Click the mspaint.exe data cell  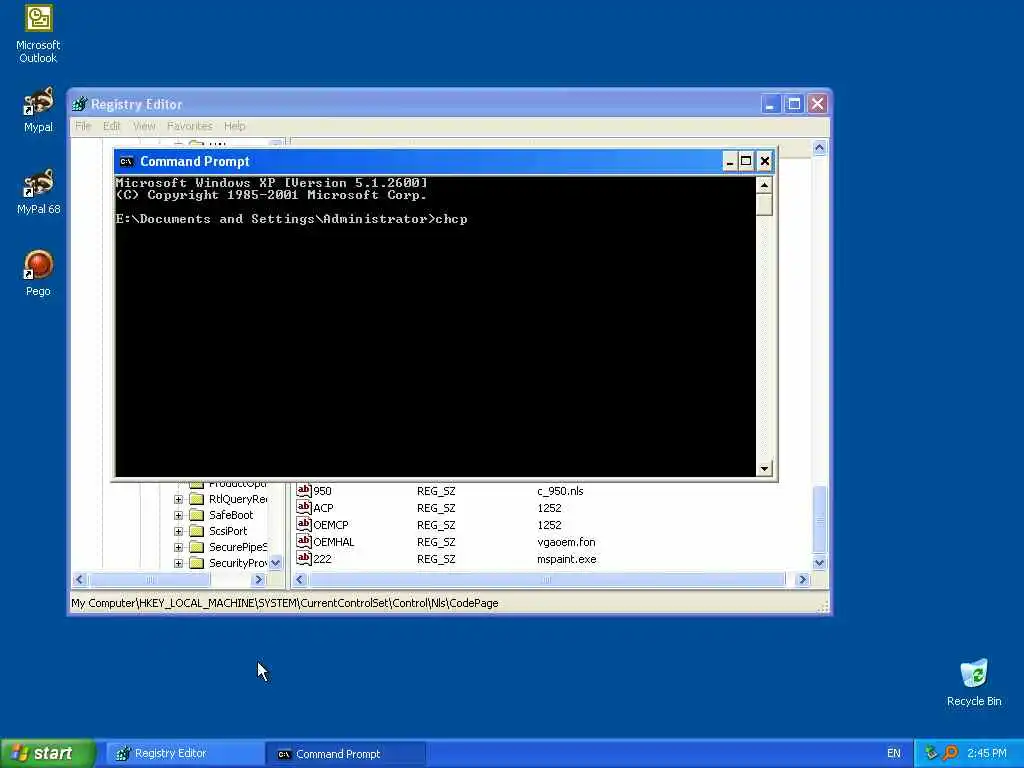point(566,559)
